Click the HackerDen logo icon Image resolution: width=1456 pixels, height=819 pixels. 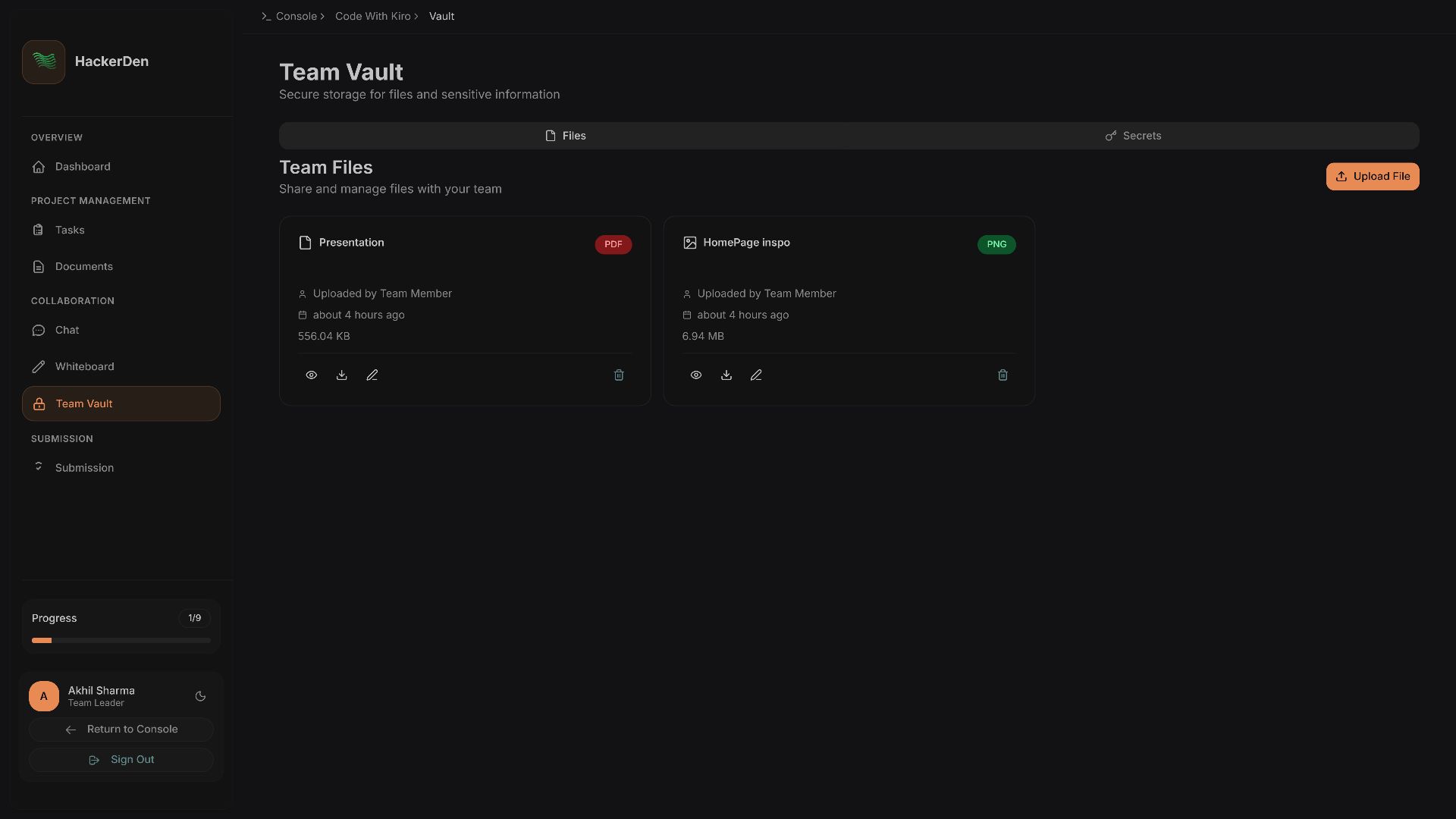(43, 62)
